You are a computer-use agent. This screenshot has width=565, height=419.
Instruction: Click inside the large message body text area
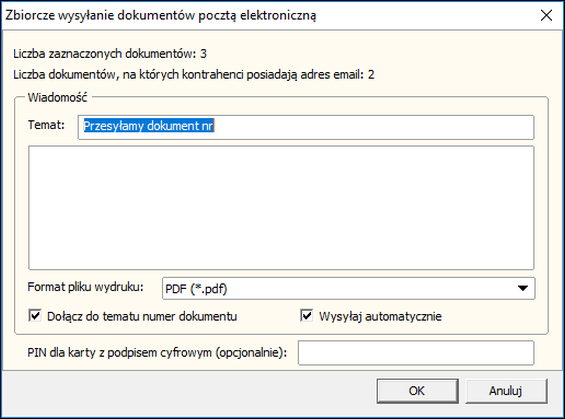point(281,208)
